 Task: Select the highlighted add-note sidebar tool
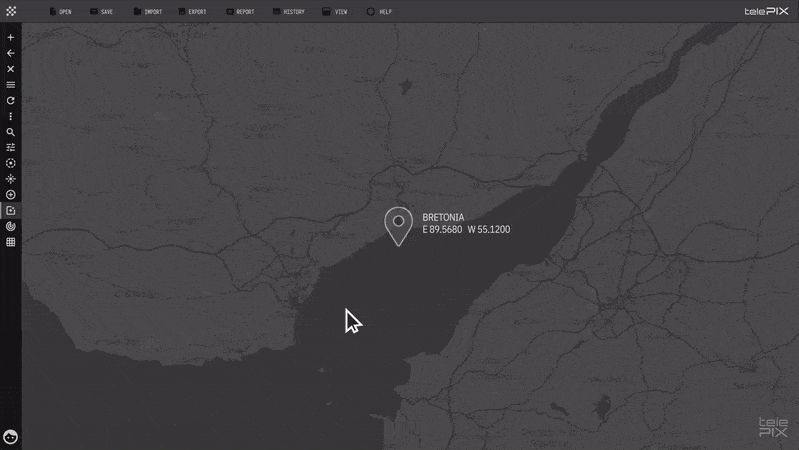(x=11, y=210)
